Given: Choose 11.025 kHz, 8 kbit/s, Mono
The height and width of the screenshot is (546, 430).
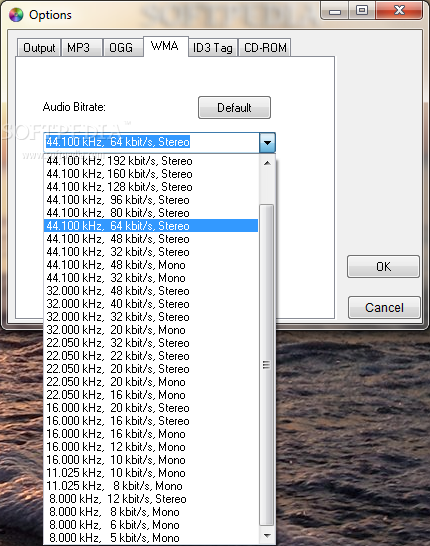Looking at the screenshot, I should point(151,486).
